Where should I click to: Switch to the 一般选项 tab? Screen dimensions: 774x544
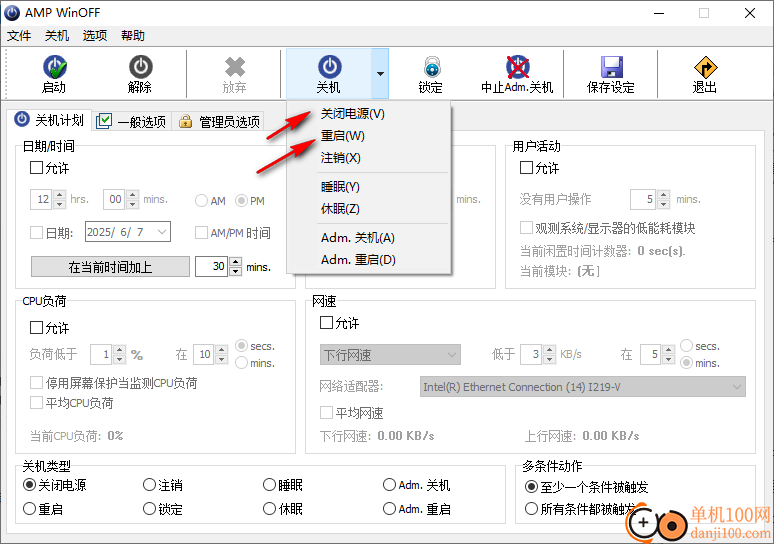pos(132,121)
